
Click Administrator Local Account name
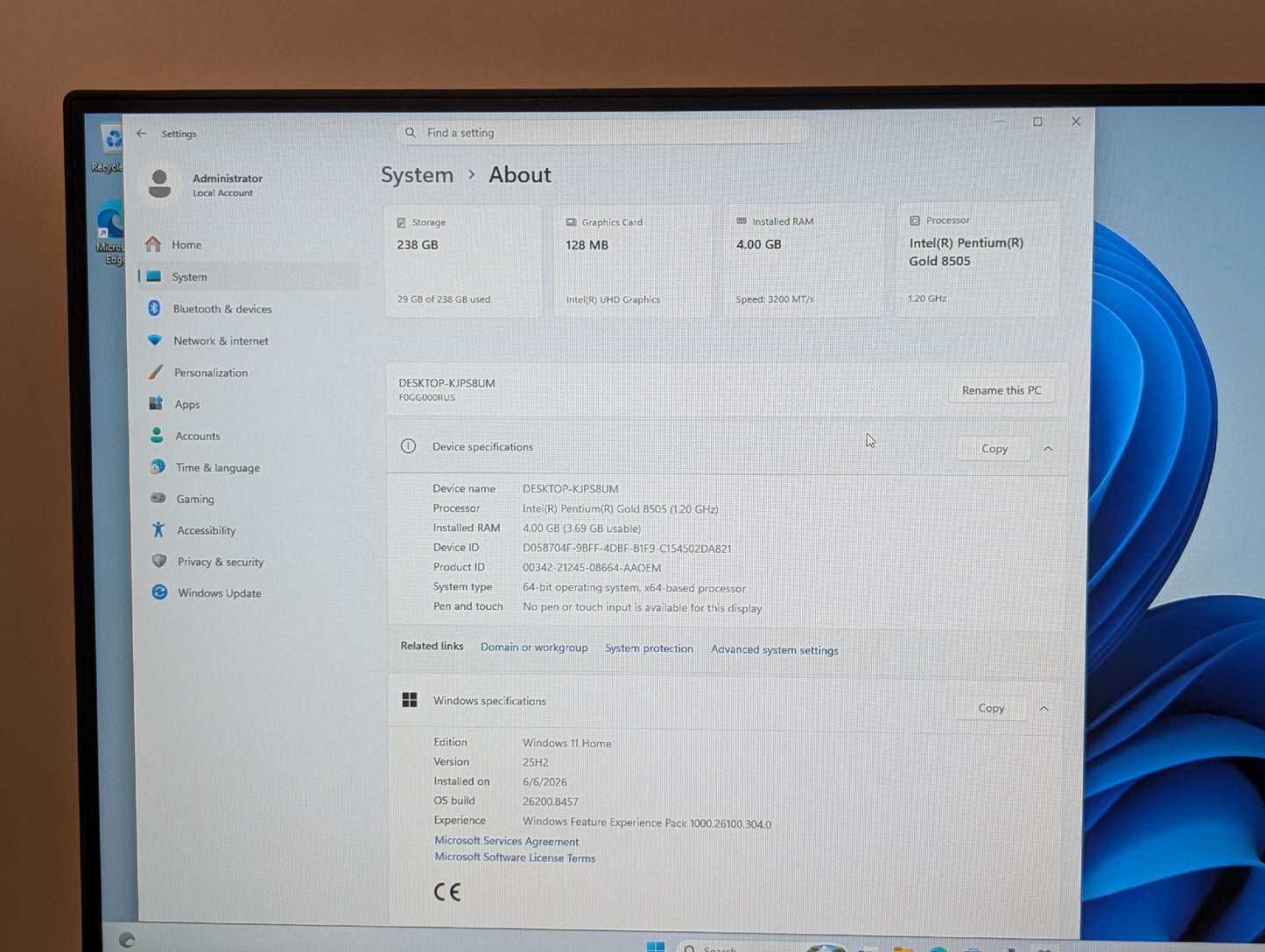pyautogui.click(x=228, y=185)
